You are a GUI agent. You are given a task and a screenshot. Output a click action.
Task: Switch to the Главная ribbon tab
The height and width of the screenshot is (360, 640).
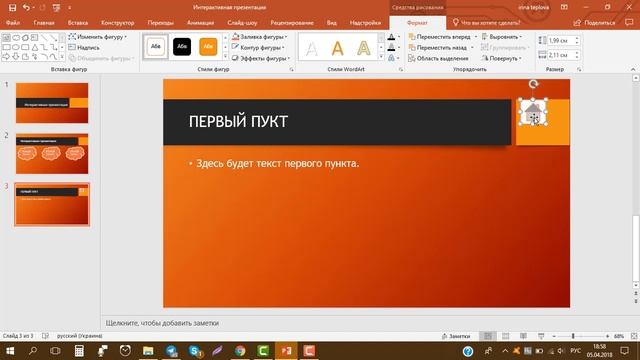44,23
